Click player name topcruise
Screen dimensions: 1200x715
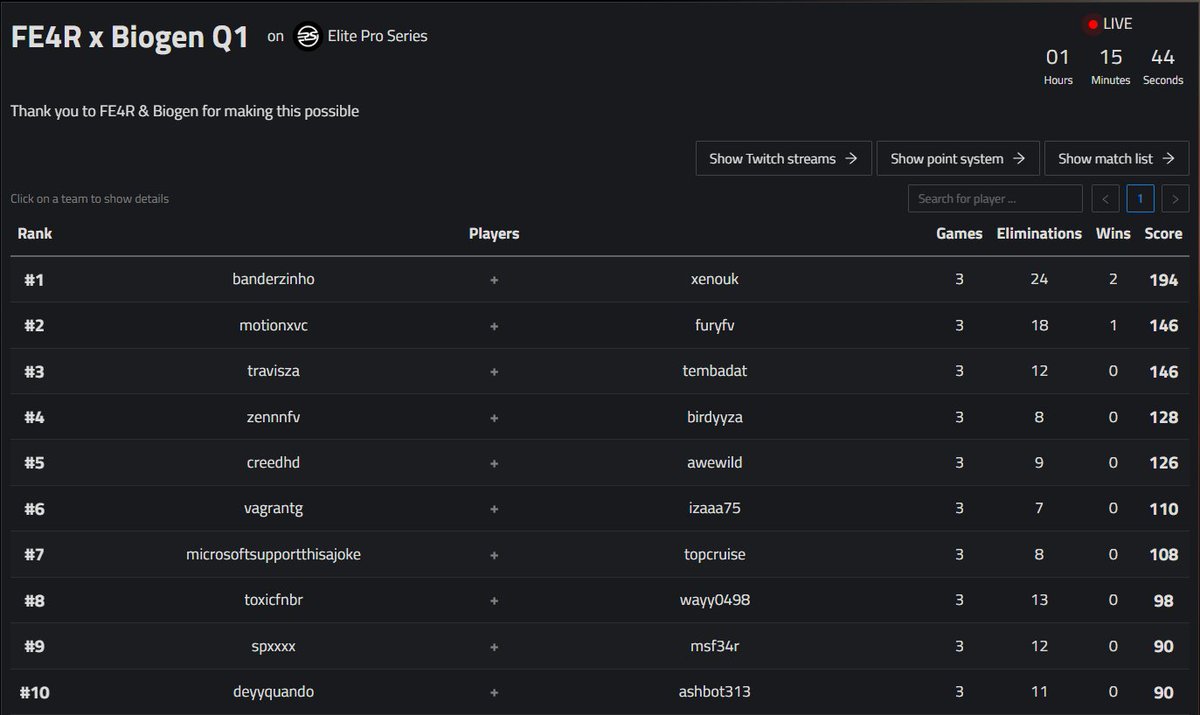715,554
